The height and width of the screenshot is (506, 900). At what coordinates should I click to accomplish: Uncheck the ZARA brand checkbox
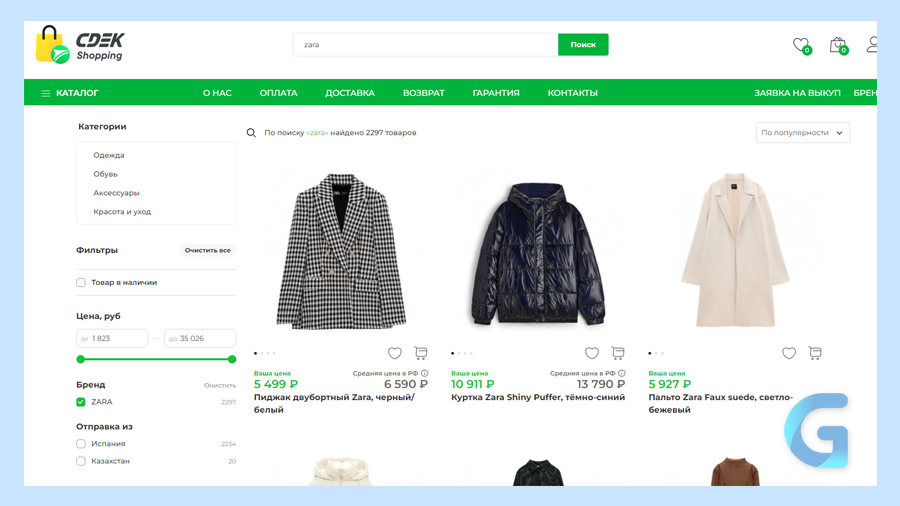tap(81, 402)
